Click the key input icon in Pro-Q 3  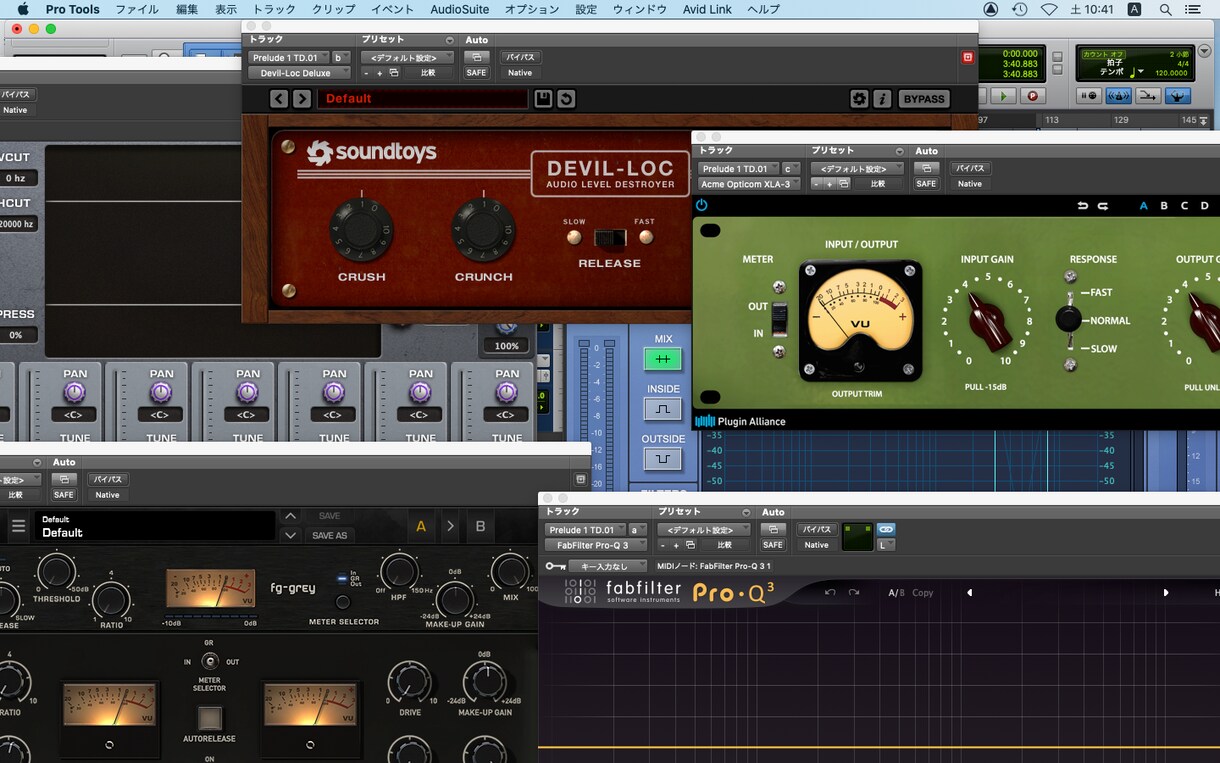point(556,566)
